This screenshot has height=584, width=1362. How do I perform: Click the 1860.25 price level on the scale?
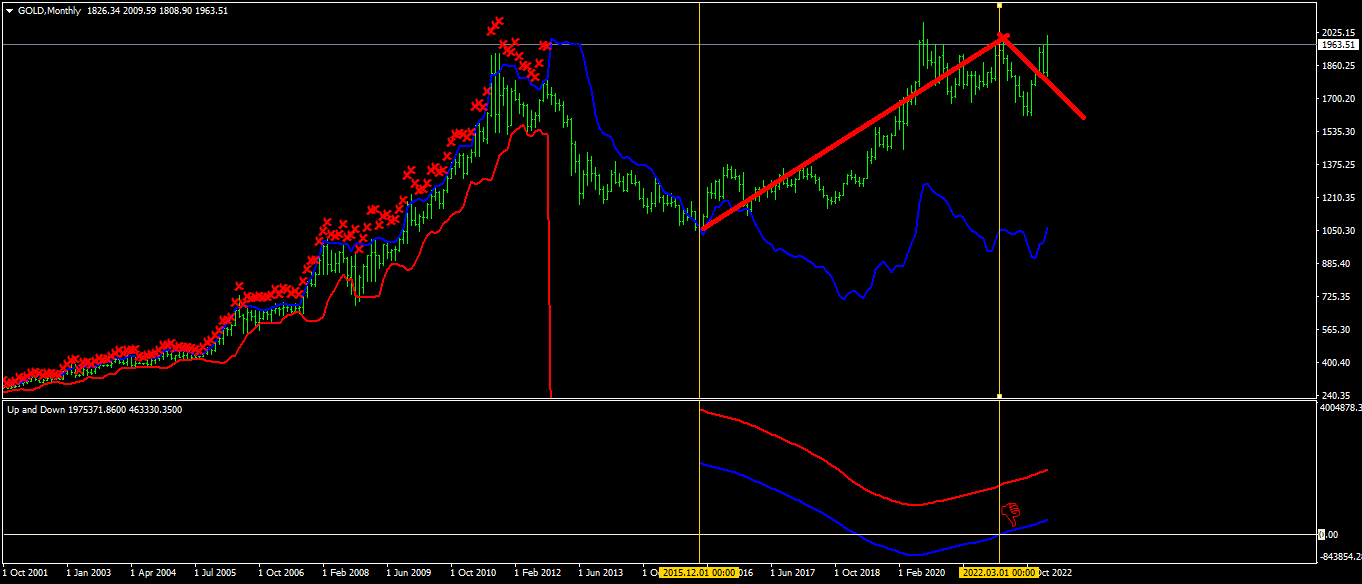click(1338, 66)
